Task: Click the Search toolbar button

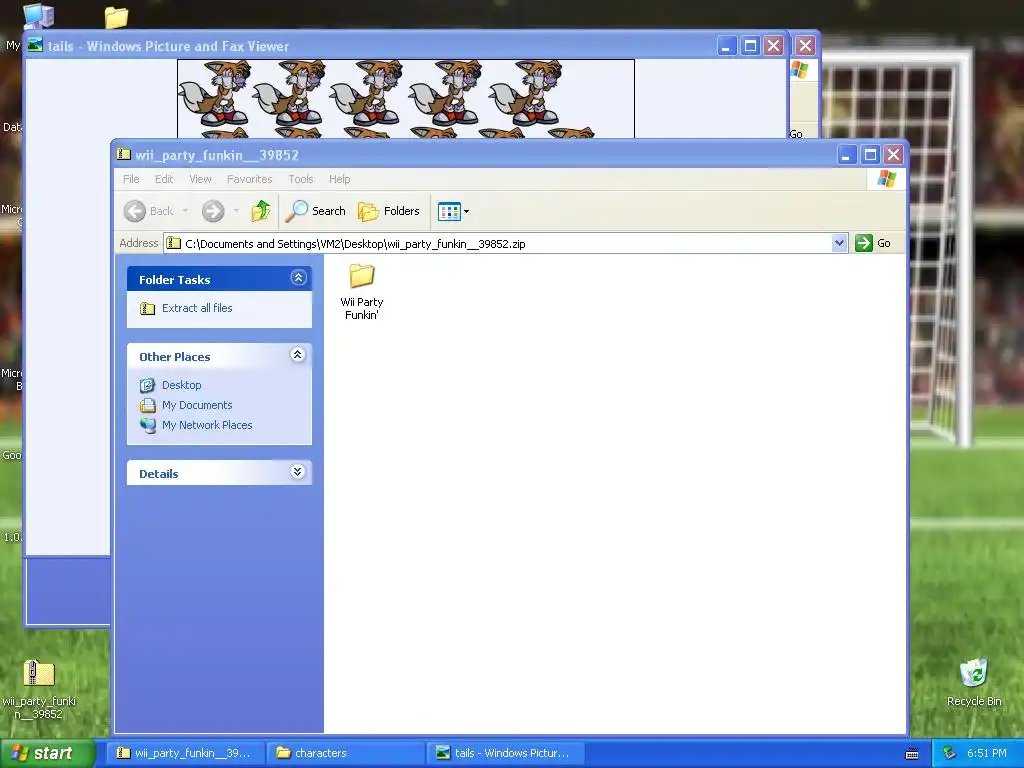Action: (316, 211)
